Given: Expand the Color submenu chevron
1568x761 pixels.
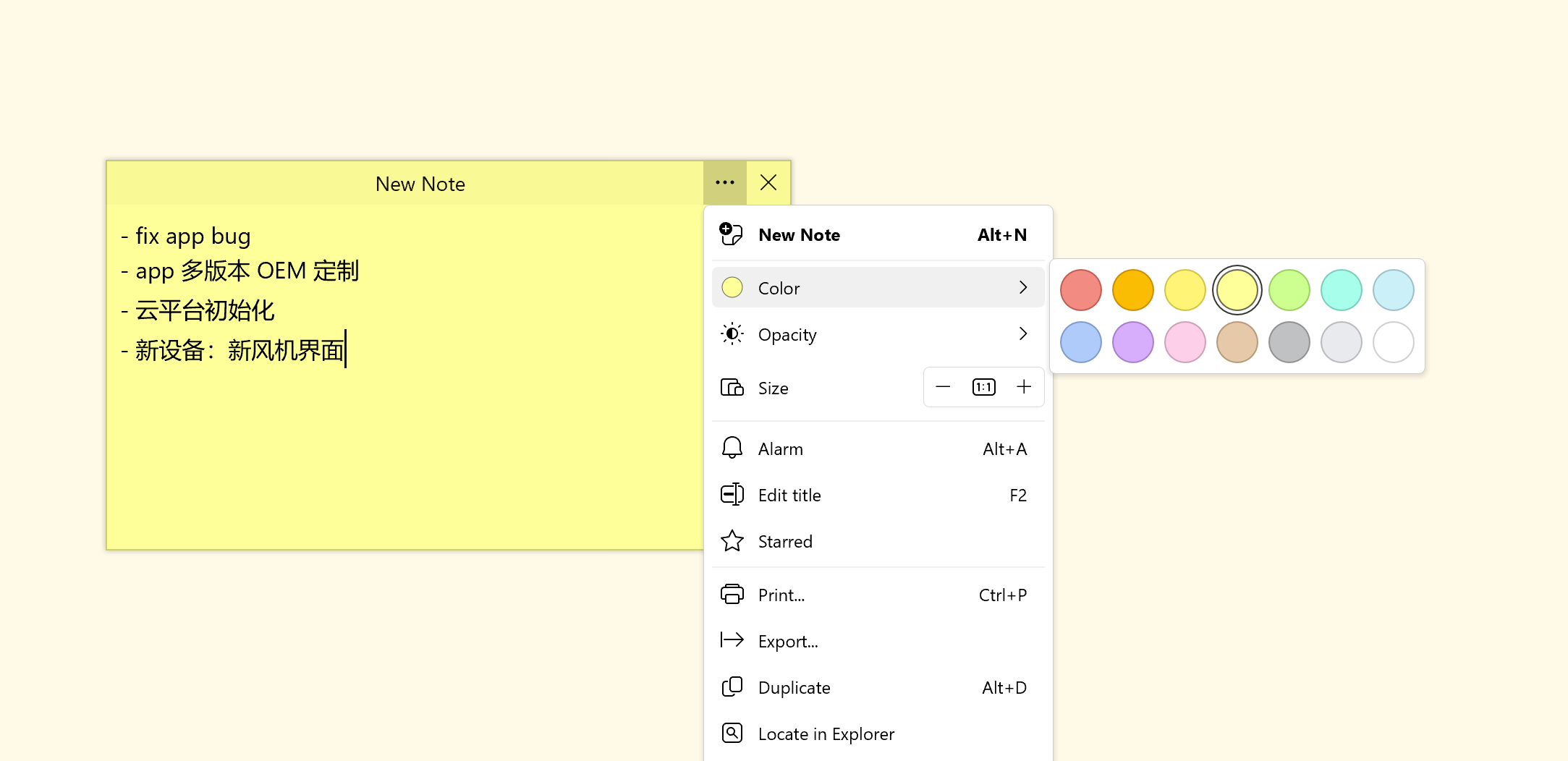Looking at the screenshot, I should coord(1022,287).
